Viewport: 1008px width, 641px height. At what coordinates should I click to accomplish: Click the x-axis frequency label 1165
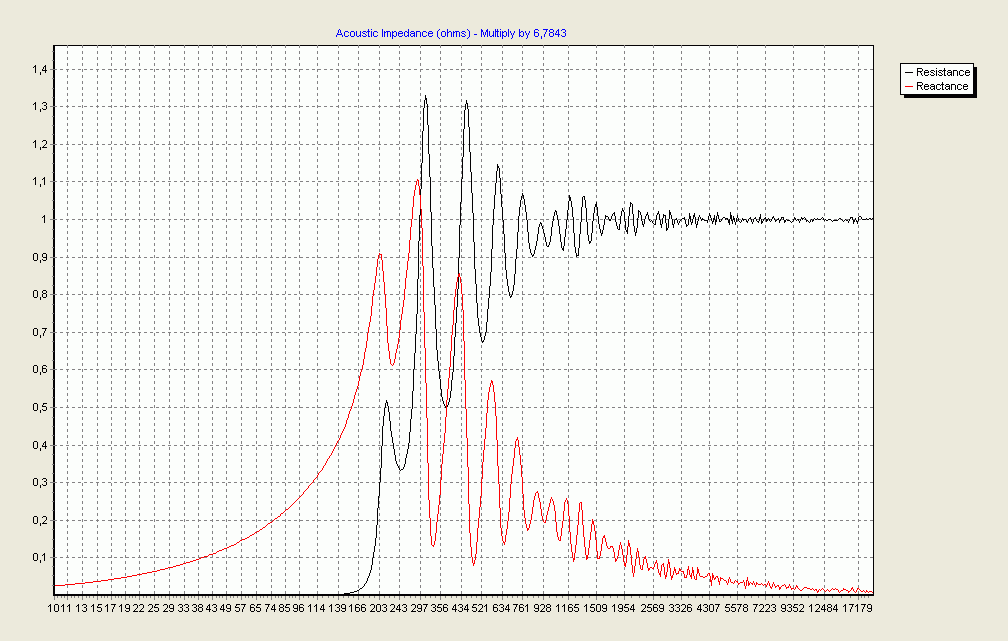click(x=566, y=608)
